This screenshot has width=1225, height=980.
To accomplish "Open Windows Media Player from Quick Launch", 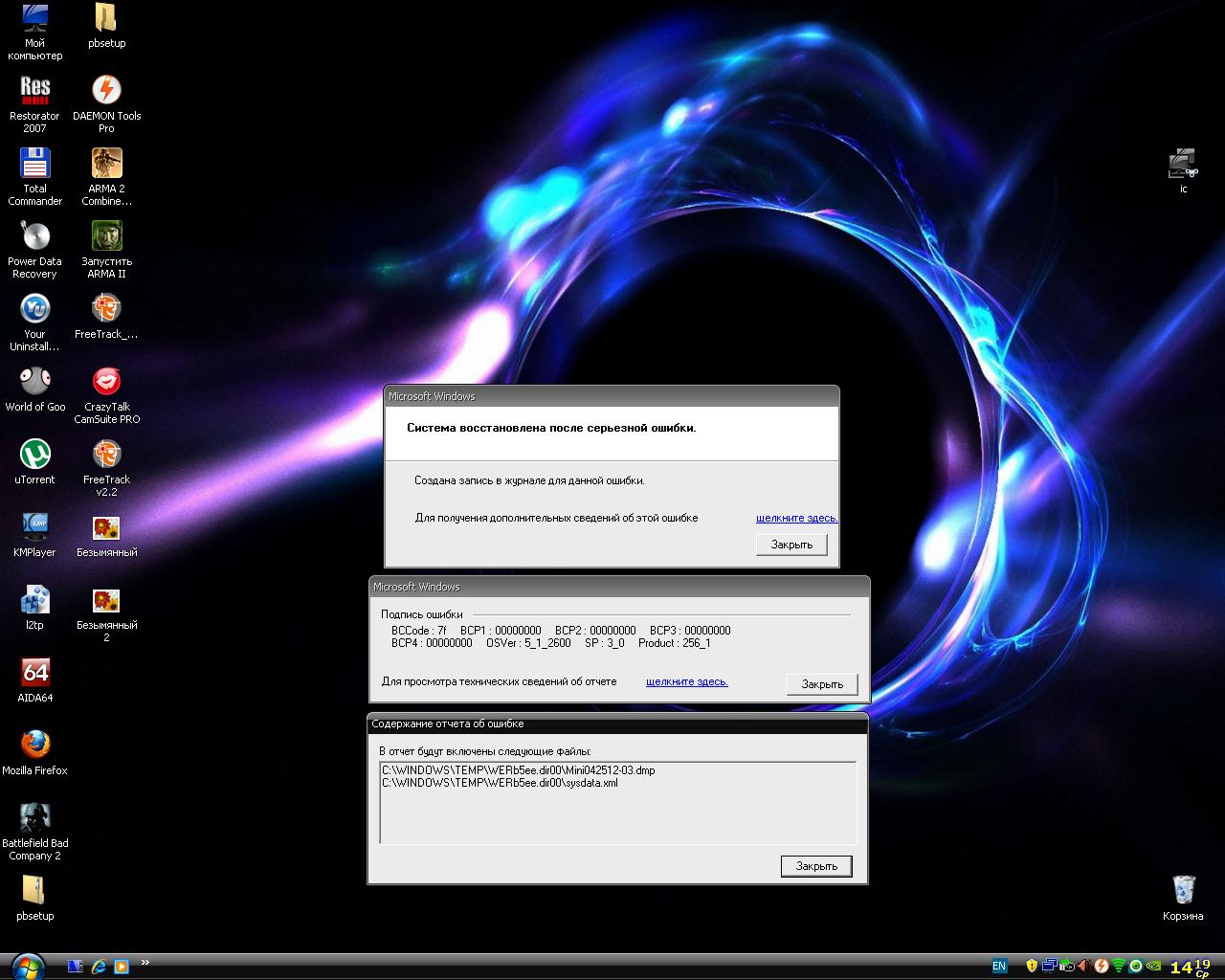I will (122, 967).
